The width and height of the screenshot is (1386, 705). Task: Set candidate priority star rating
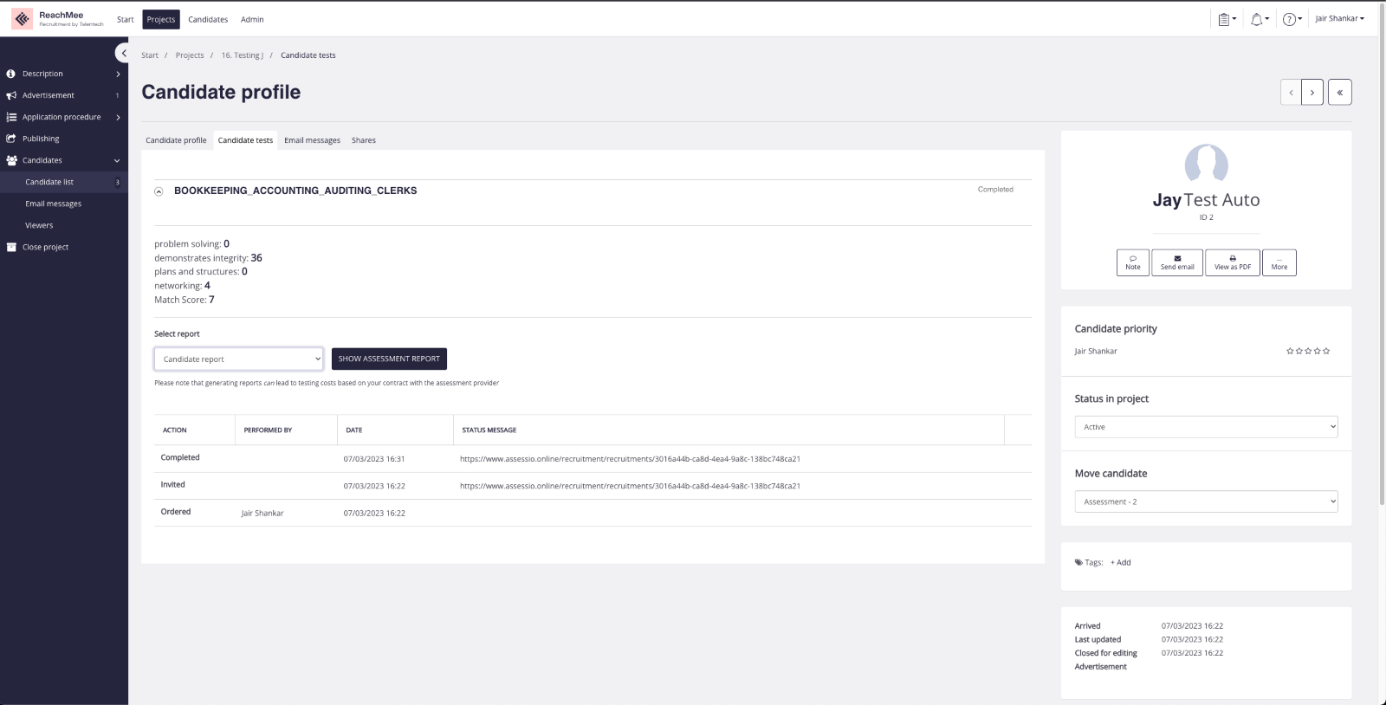[1308, 352]
